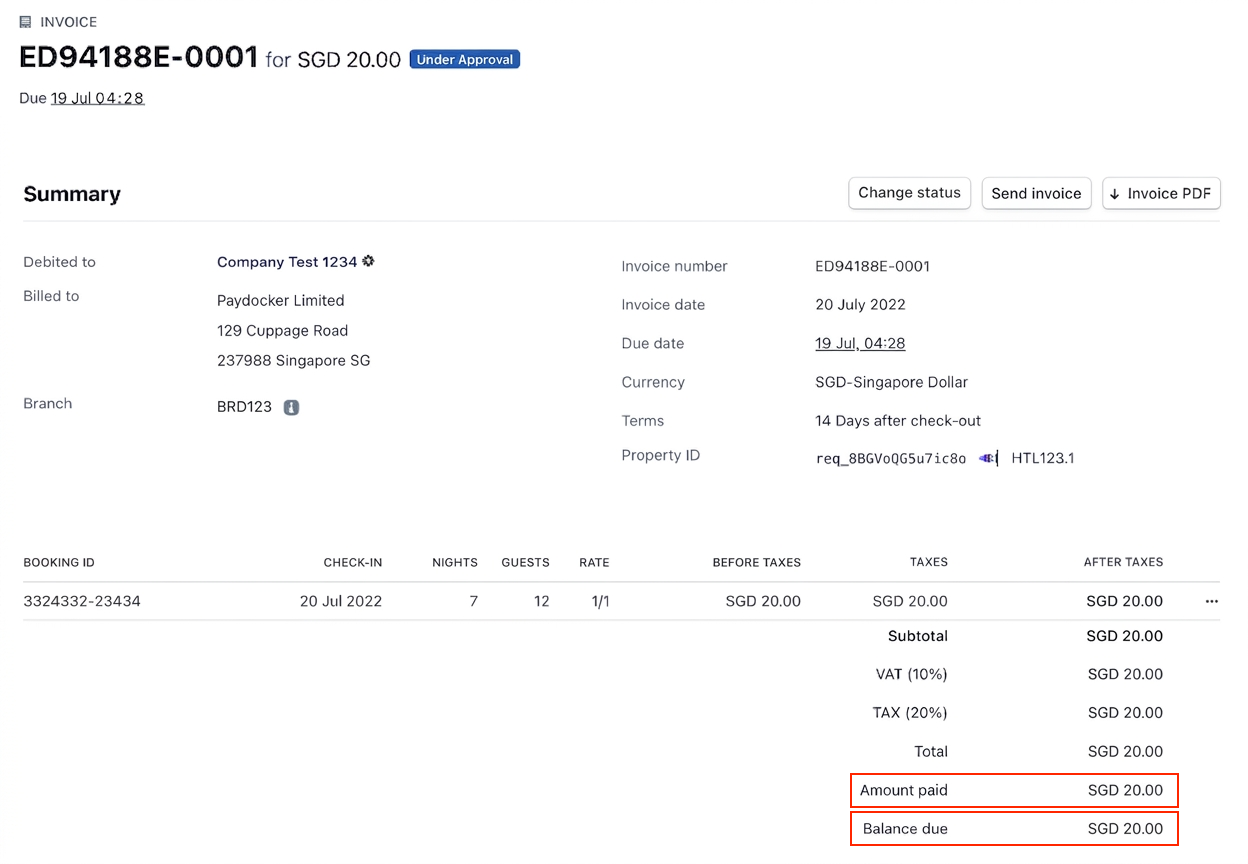This screenshot has width=1248, height=864.
Task: Click the Amount paid row
Action: click(x=1014, y=790)
